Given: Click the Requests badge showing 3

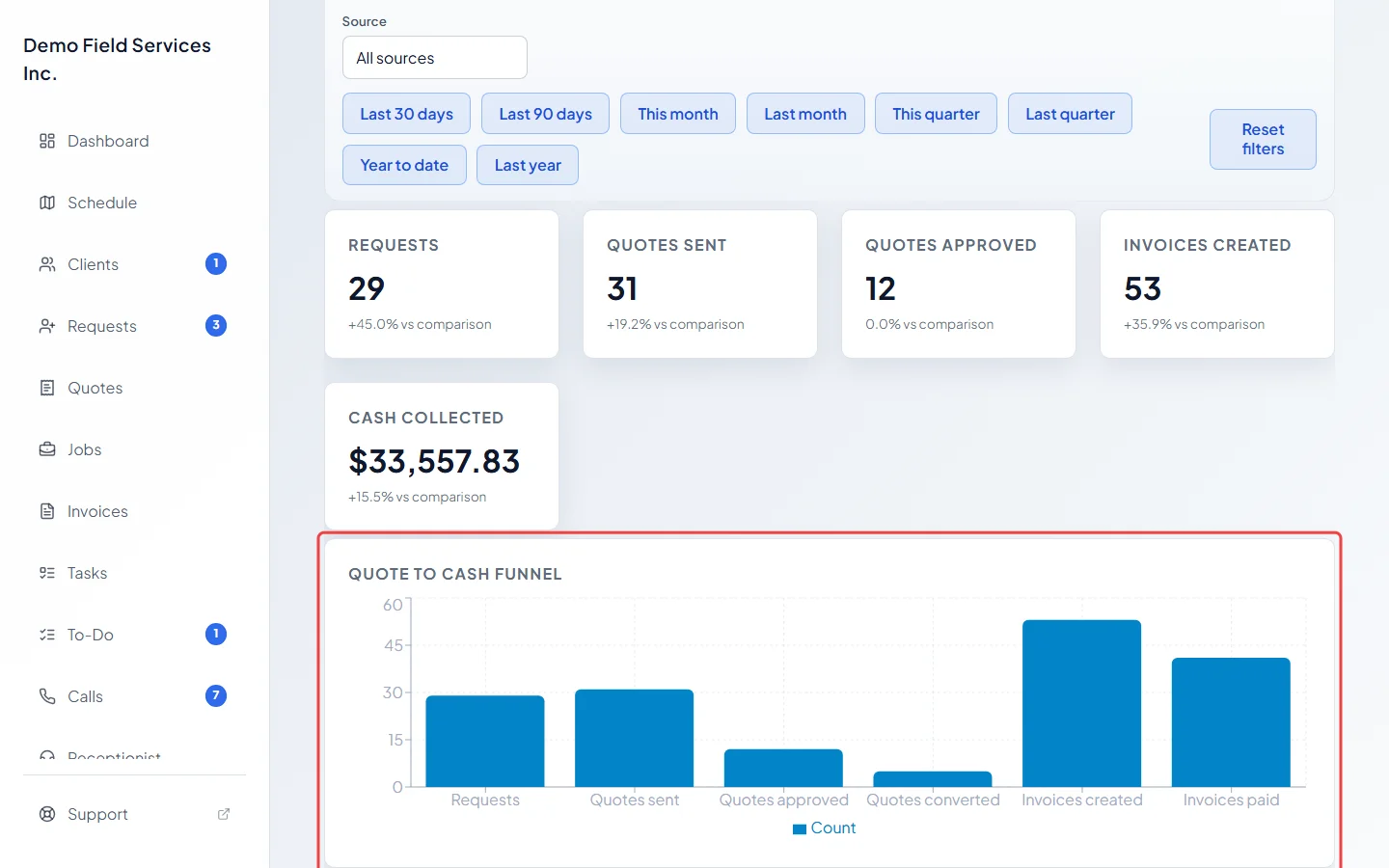Looking at the screenshot, I should coord(216,325).
